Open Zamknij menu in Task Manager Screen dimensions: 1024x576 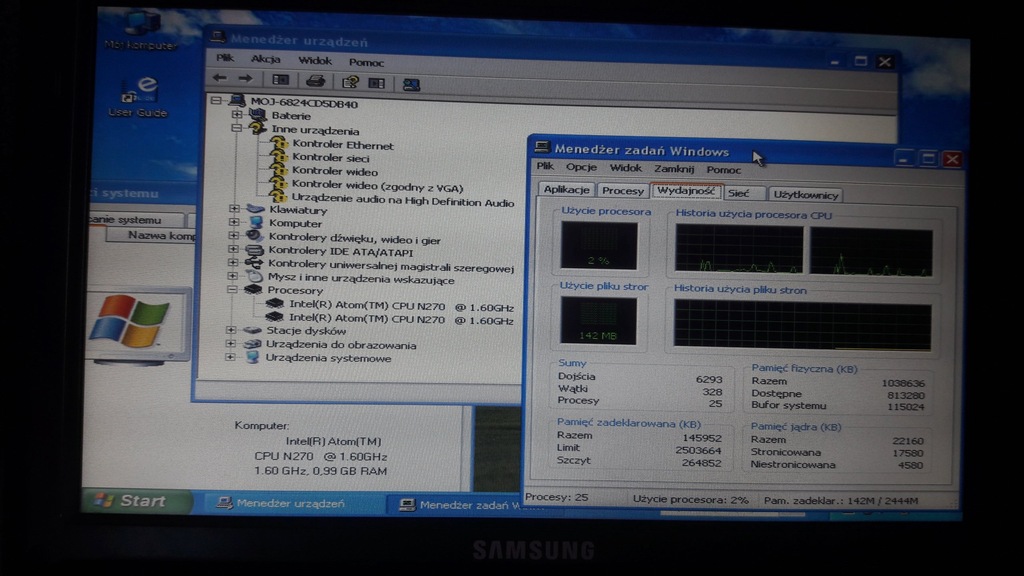[674, 169]
